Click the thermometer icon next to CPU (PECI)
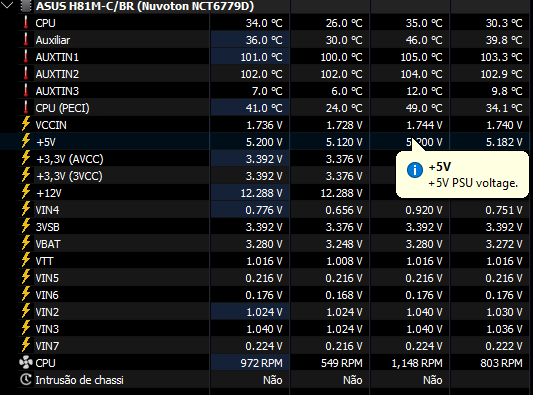533x395 pixels. [x=26, y=107]
